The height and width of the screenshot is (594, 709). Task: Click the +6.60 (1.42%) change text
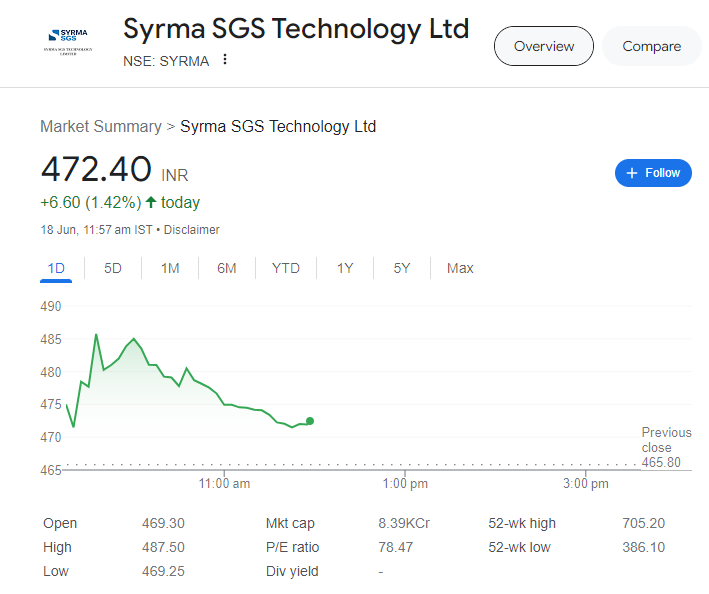coord(91,203)
